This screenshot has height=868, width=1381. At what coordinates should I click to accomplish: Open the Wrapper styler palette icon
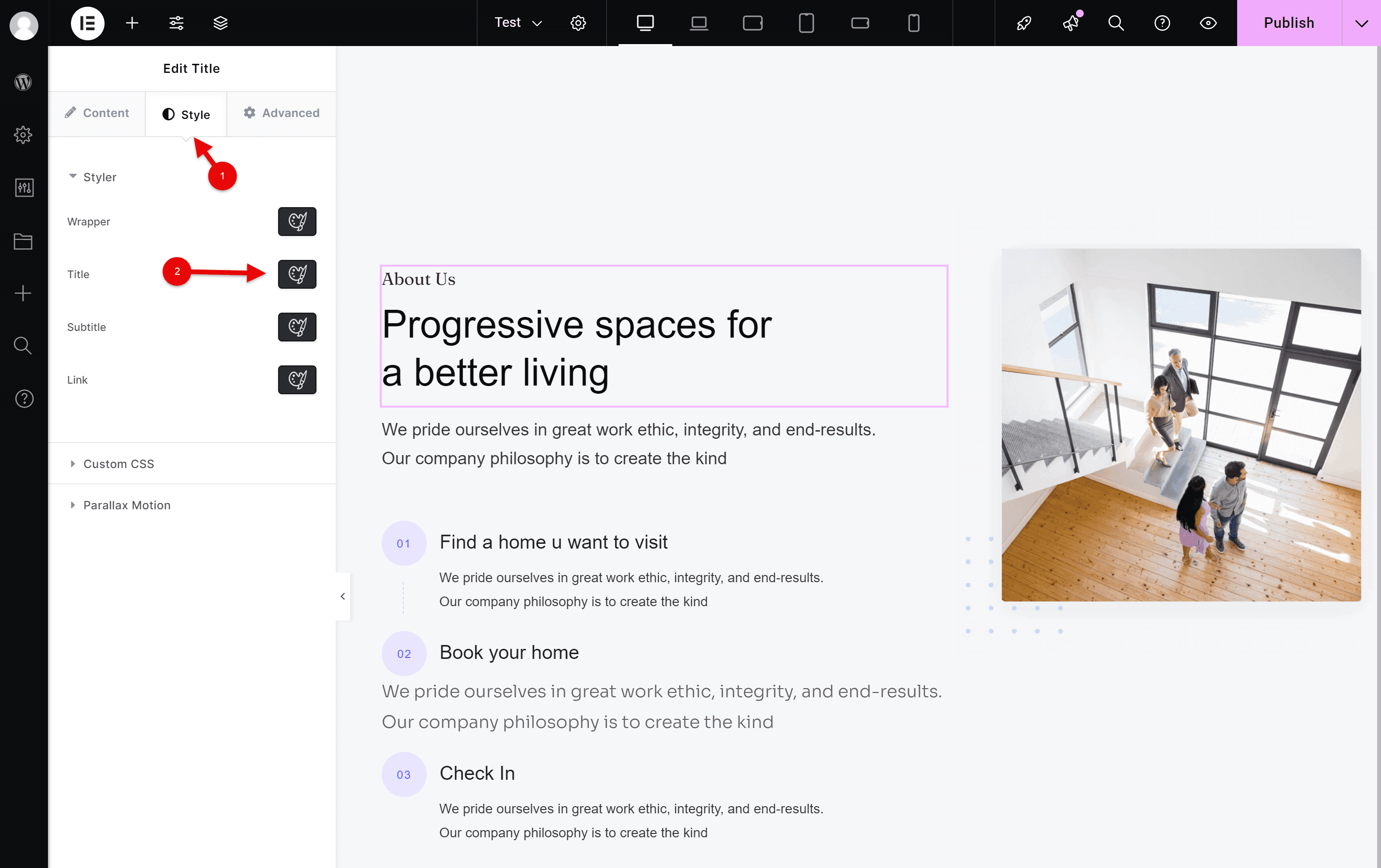click(x=296, y=222)
